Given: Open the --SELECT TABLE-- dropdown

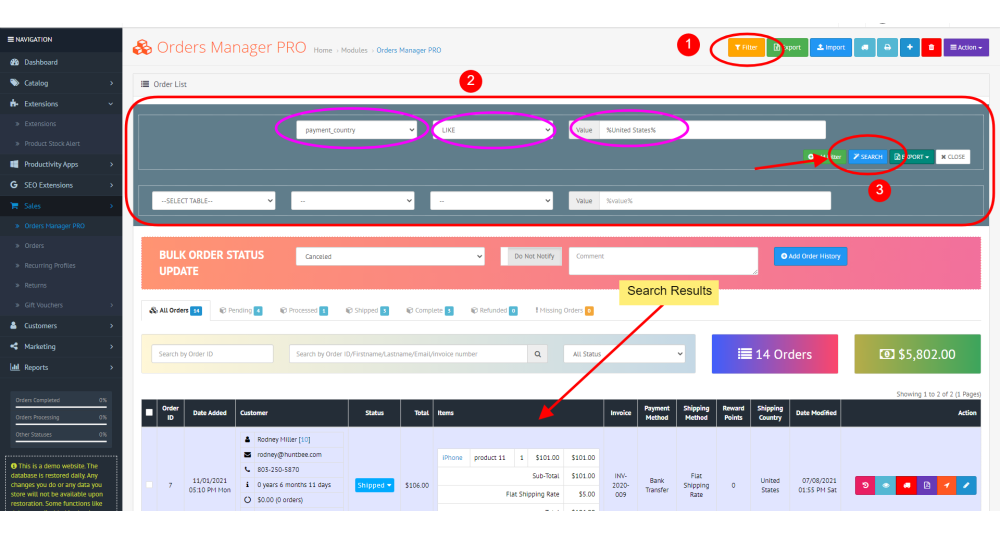Looking at the screenshot, I should point(214,201).
